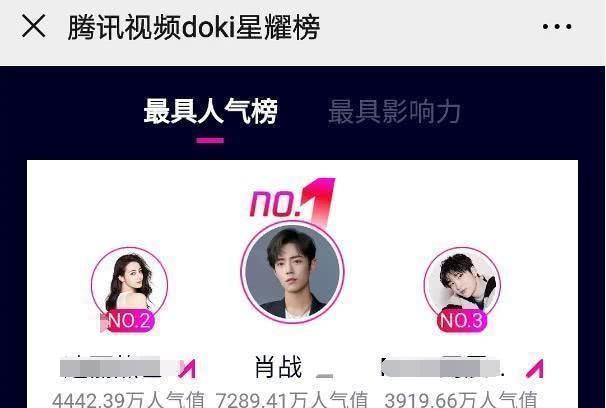The height and width of the screenshot is (408, 606).
Task: Tap the large NO.1 rank badge
Action: tap(293, 202)
